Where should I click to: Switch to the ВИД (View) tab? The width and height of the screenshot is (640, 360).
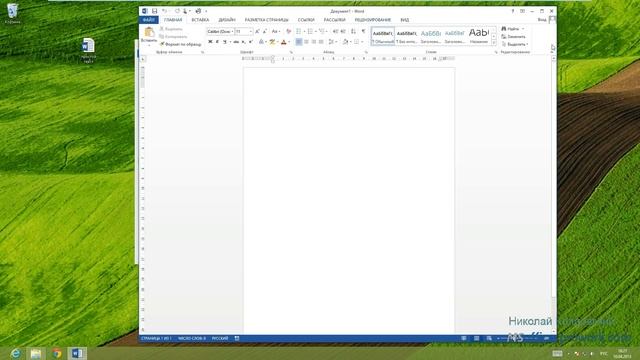click(404, 20)
